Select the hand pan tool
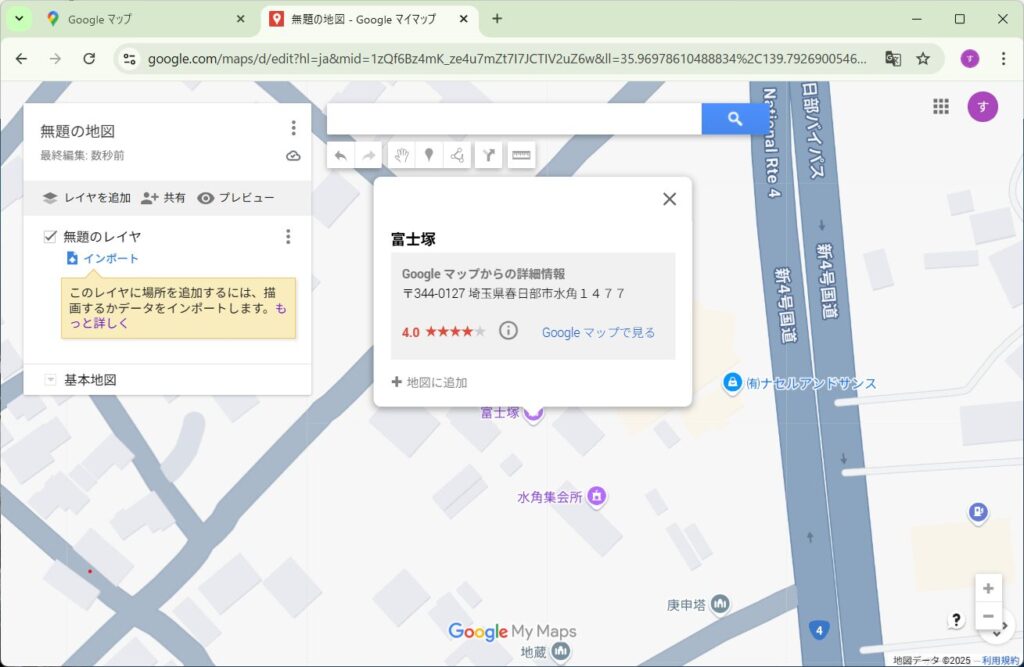 [401, 155]
